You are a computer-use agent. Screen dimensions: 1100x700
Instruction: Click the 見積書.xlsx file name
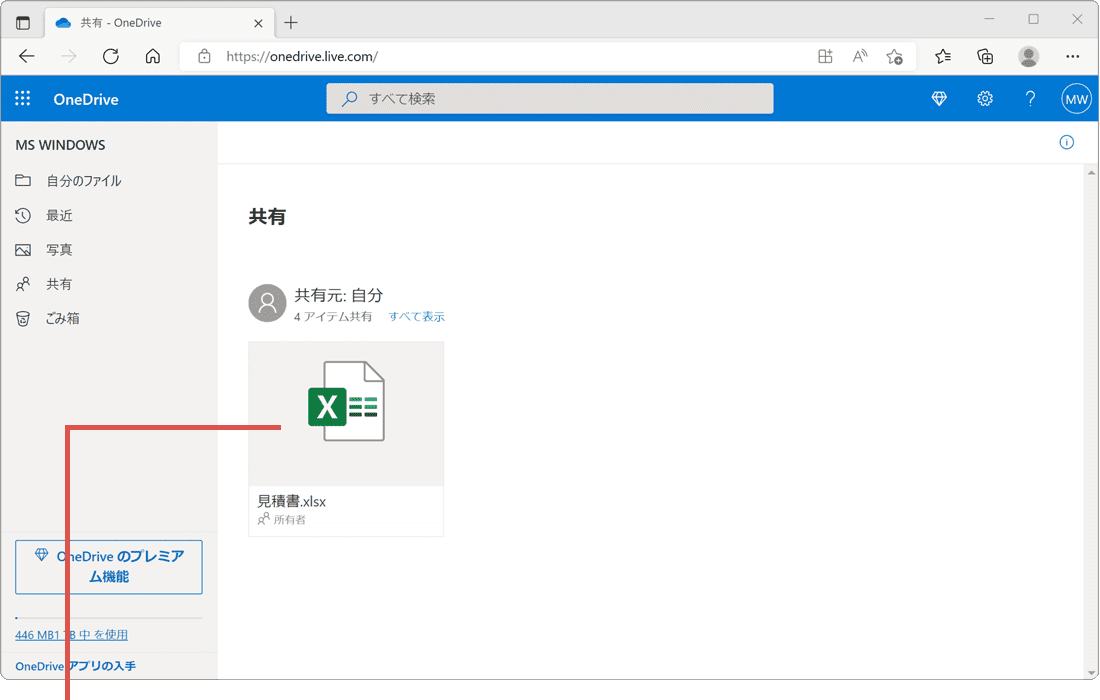click(292, 501)
